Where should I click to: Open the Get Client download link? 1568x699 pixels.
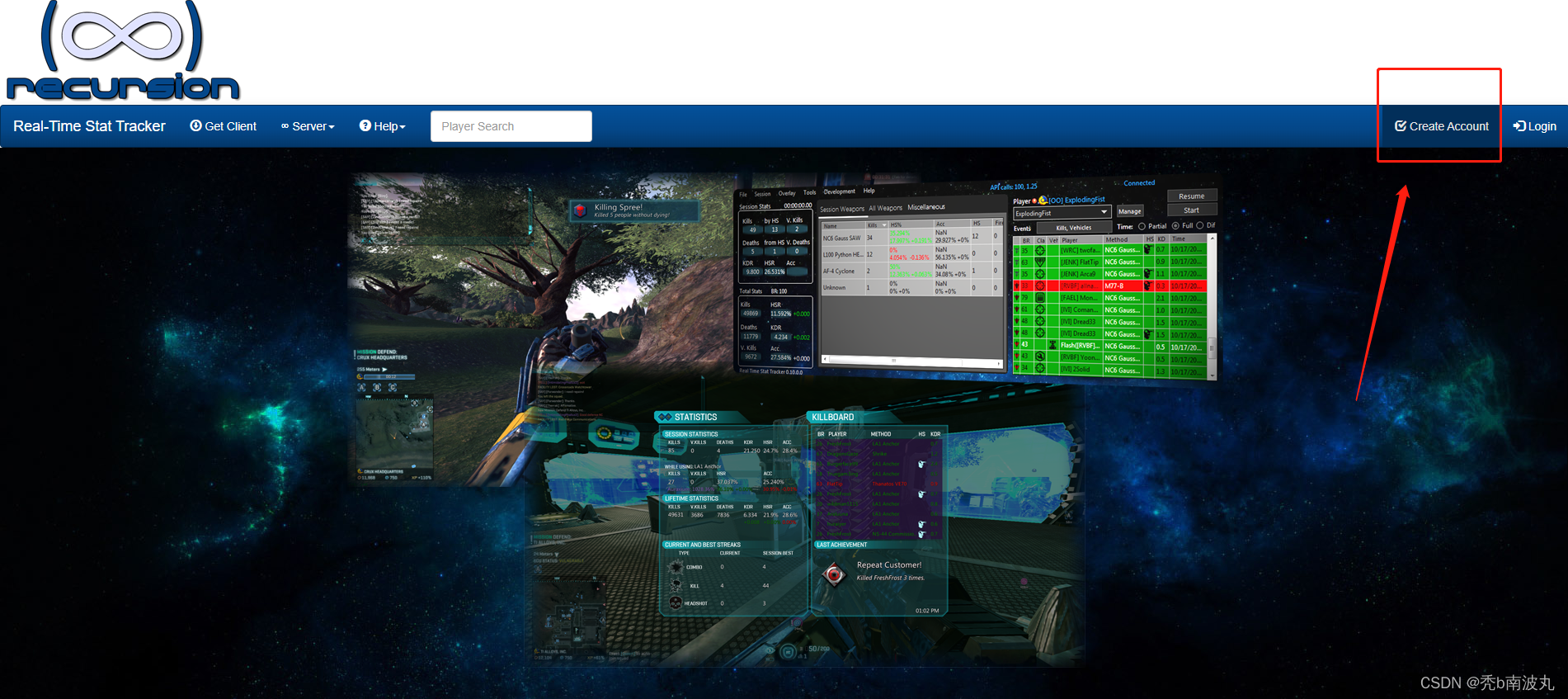(223, 126)
